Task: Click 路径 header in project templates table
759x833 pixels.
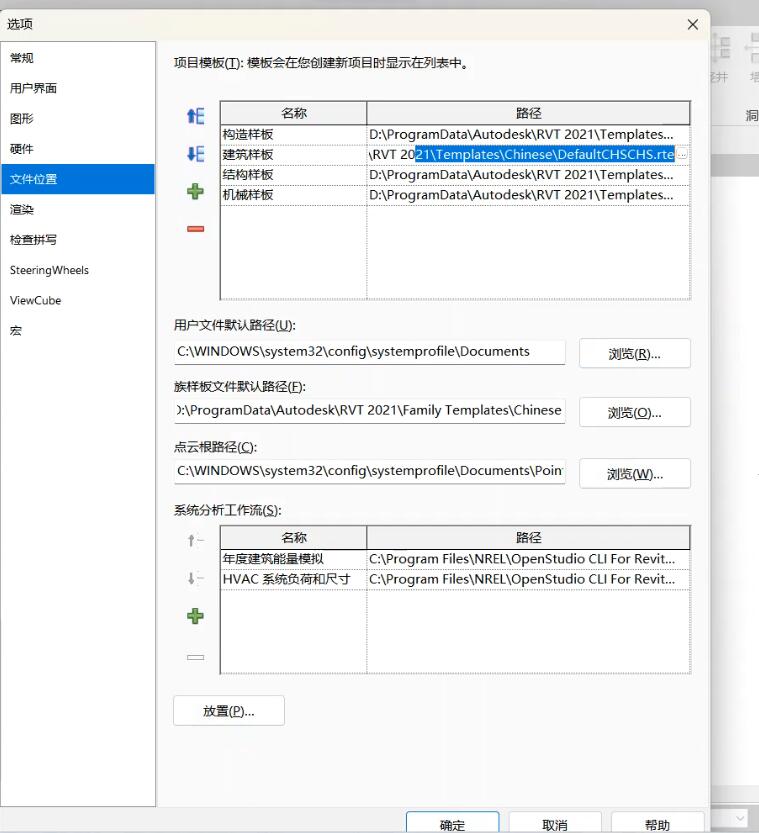Action: point(528,113)
